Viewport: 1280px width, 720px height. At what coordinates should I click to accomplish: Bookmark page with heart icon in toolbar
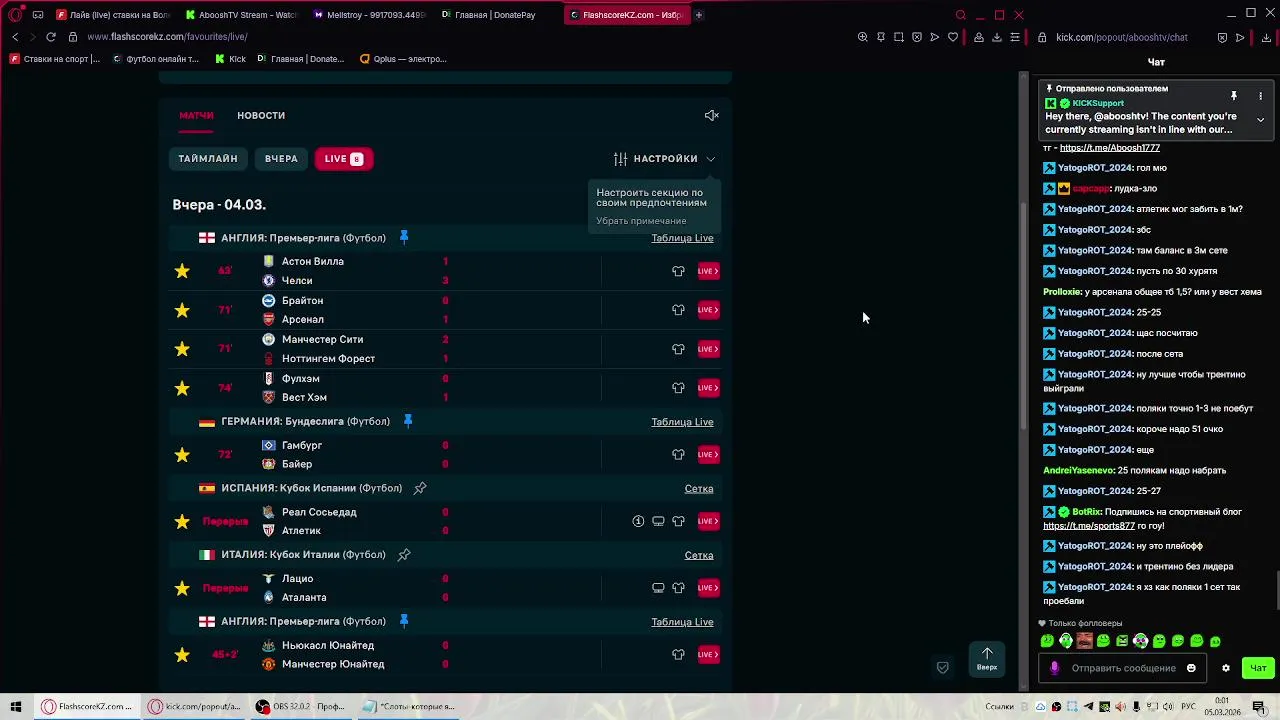click(953, 37)
